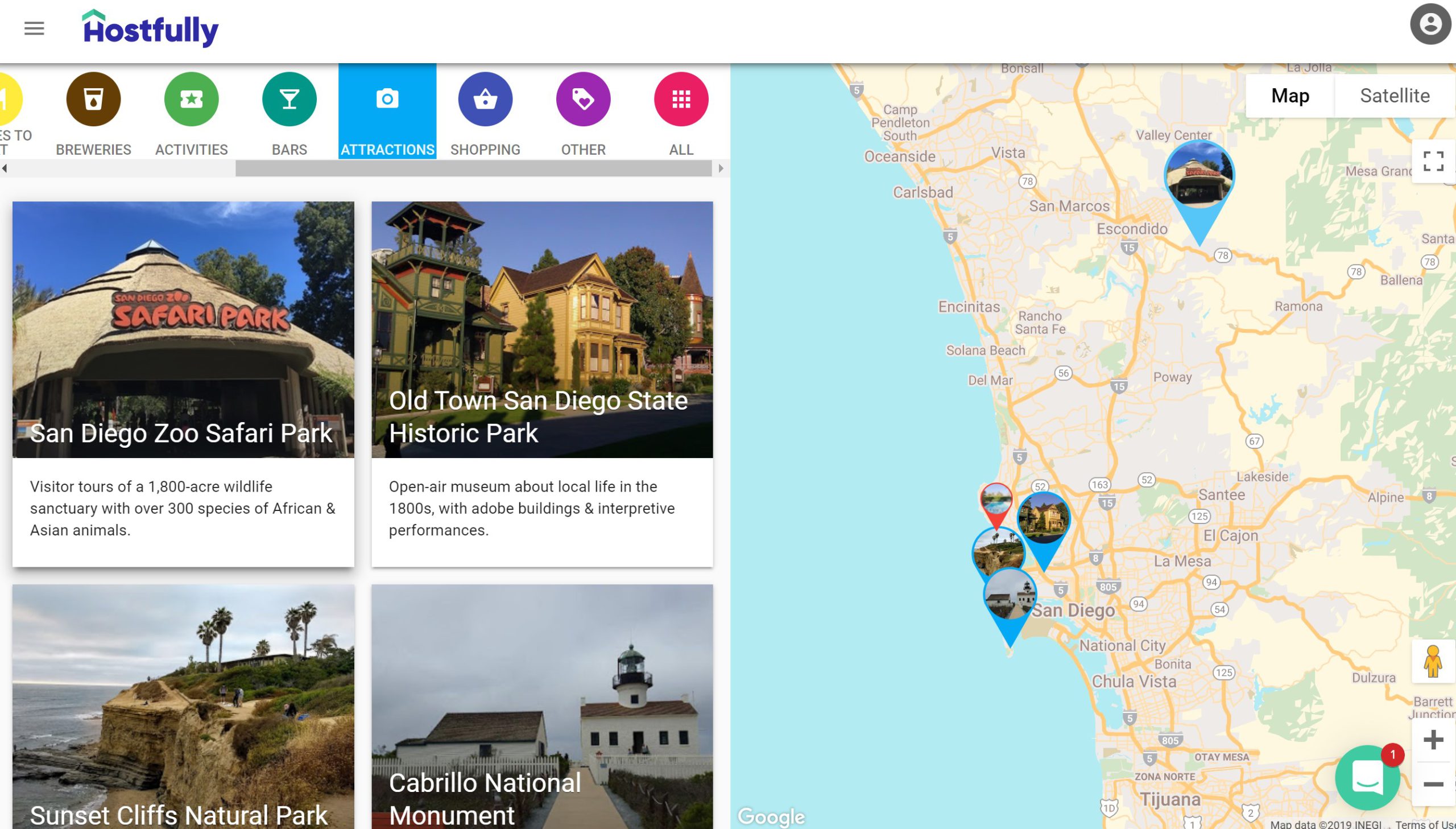Switch map to Map view
1456x829 pixels.
point(1289,96)
